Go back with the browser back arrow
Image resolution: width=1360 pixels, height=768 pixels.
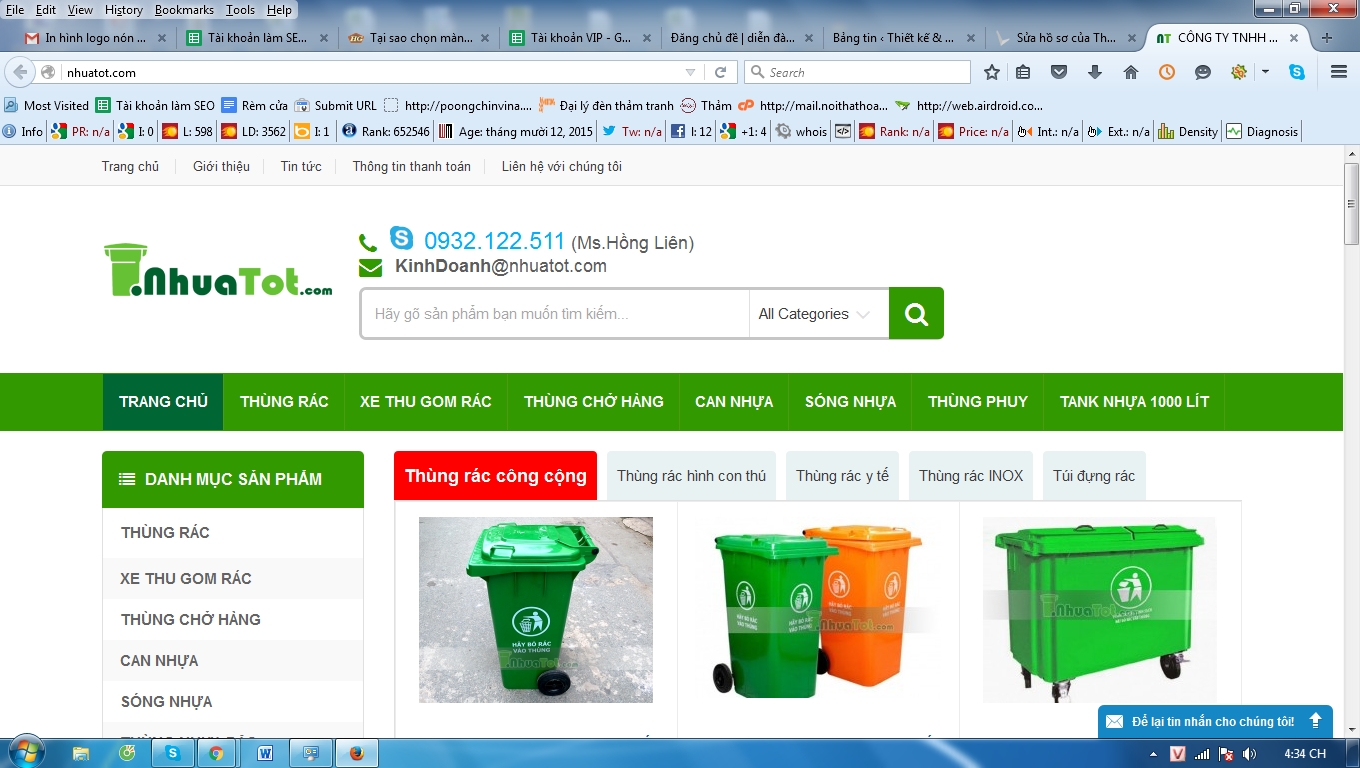20,72
